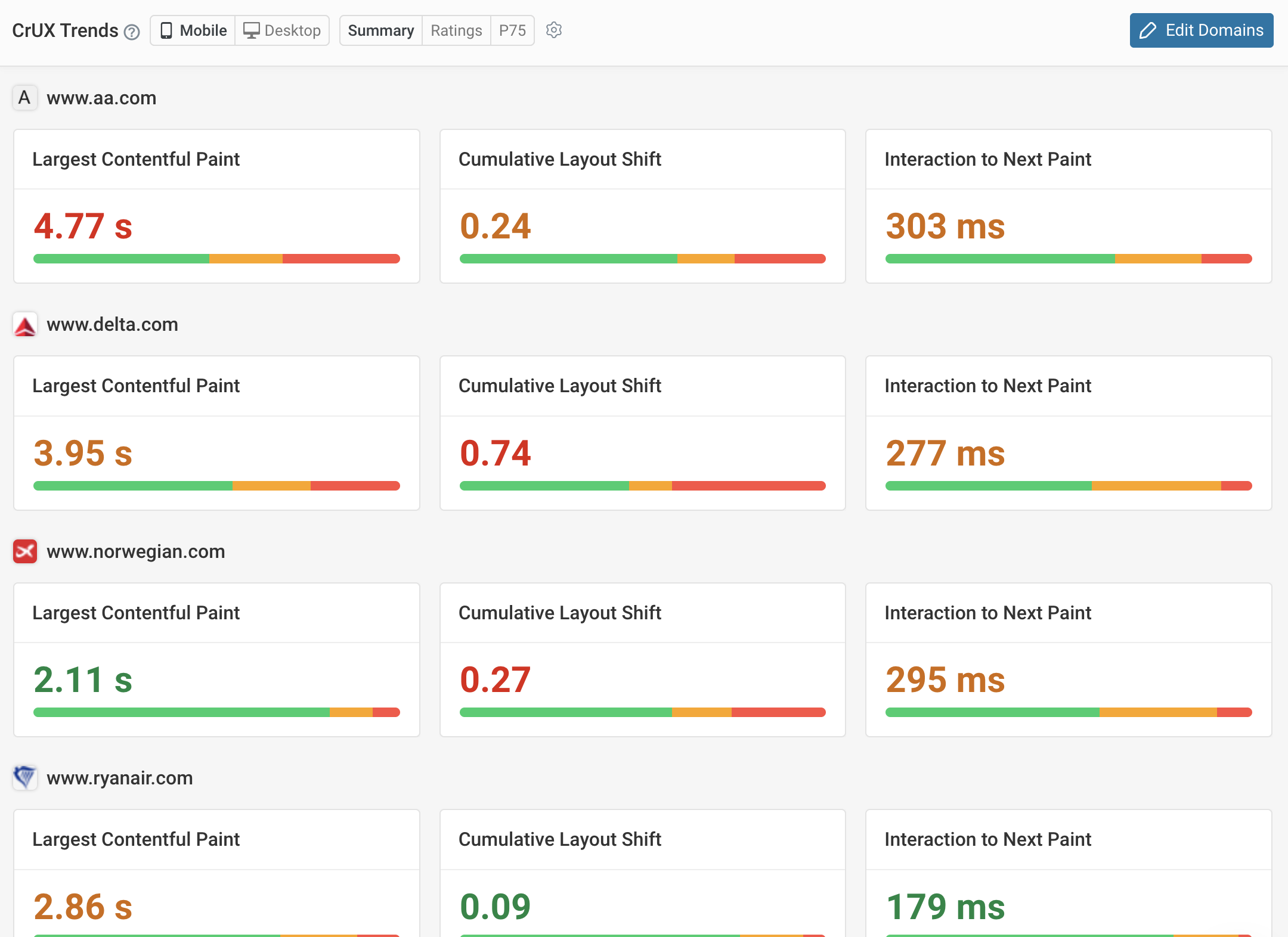The width and height of the screenshot is (1288, 937).
Task: Open ryanair.com Cumulative Layout Shift 0.09 card
Action: [642, 873]
